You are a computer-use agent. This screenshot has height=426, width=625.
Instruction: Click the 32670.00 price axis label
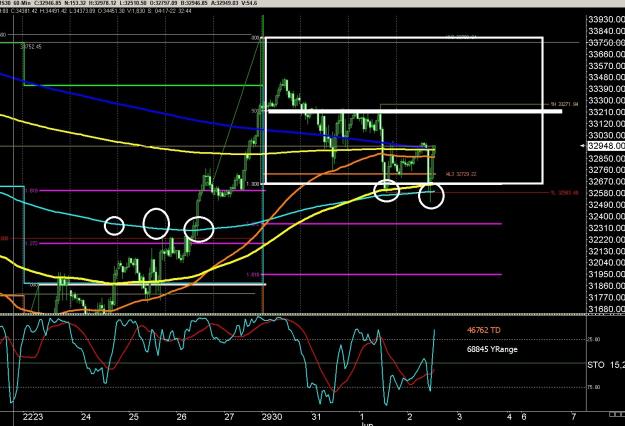click(x=606, y=182)
